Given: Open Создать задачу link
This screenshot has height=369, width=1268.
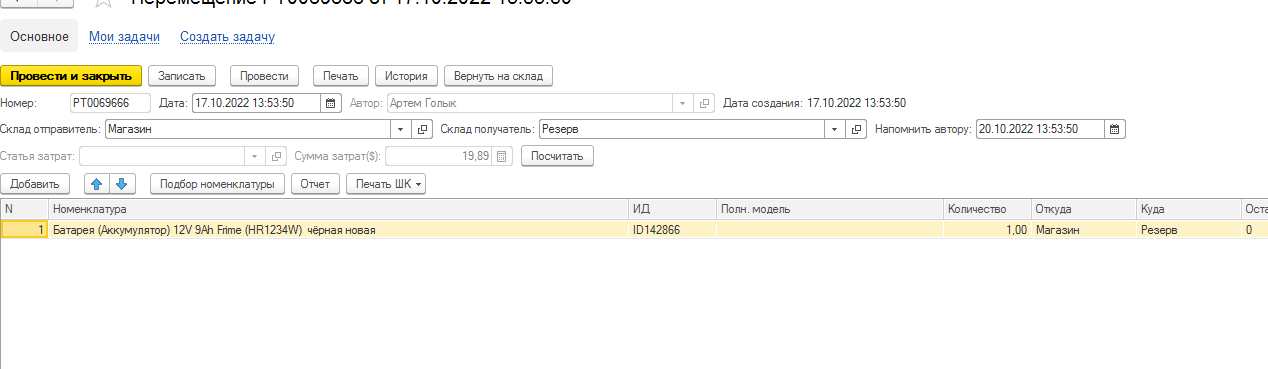Looking at the screenshot, I should click(227, 37).
